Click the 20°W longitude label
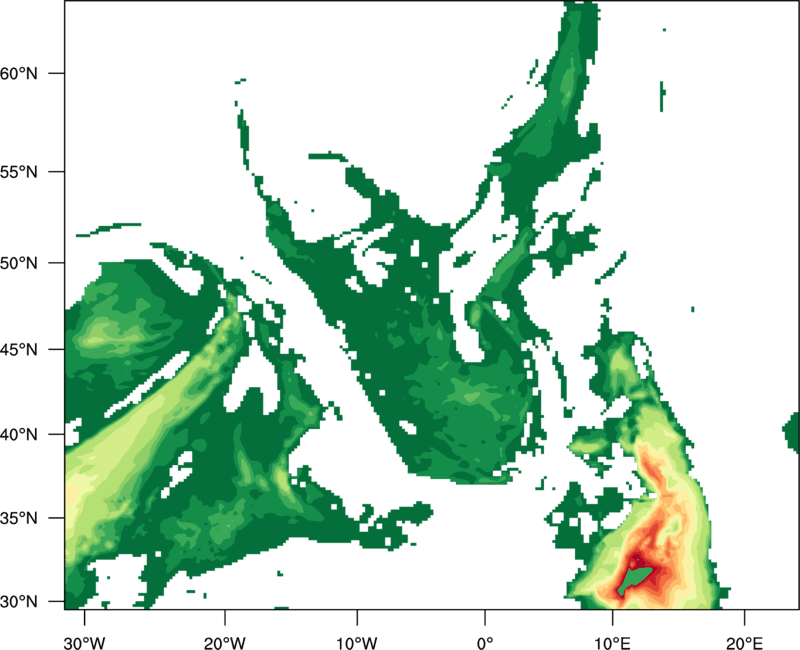This screenshot has width=800, height=650. click(225, 643)
